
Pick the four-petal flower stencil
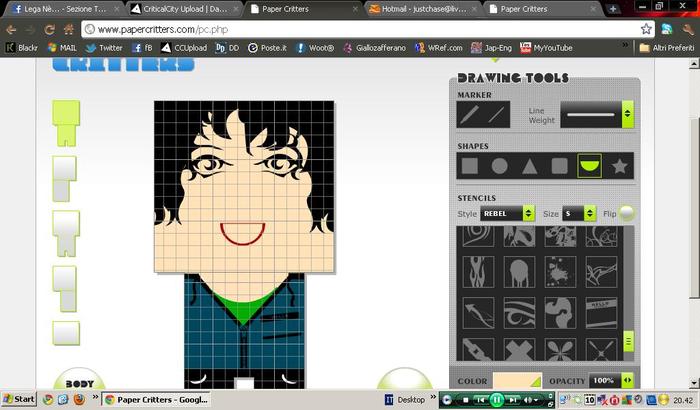560,350
